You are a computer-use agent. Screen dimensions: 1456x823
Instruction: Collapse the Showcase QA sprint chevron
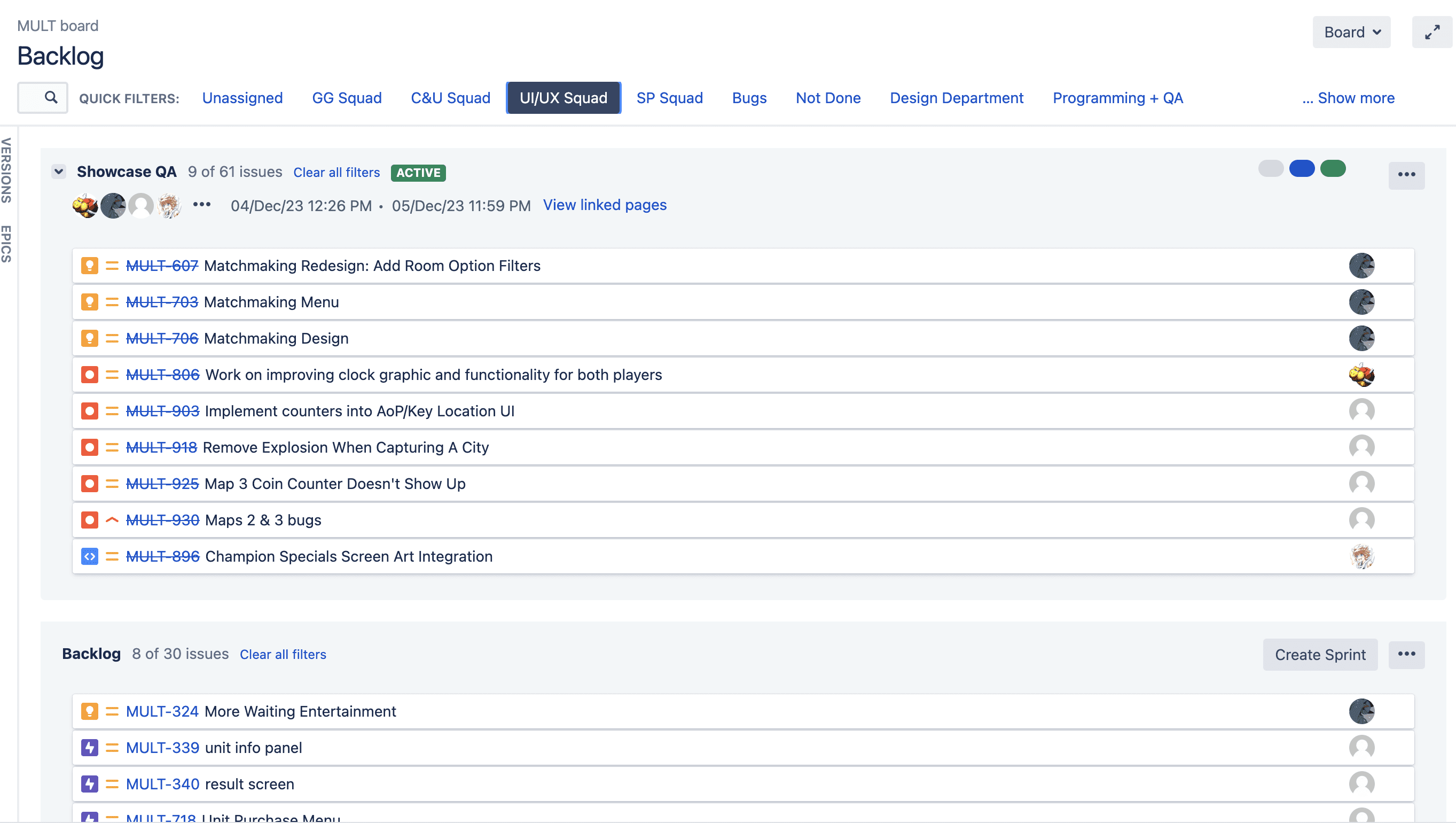pos(59,172)
